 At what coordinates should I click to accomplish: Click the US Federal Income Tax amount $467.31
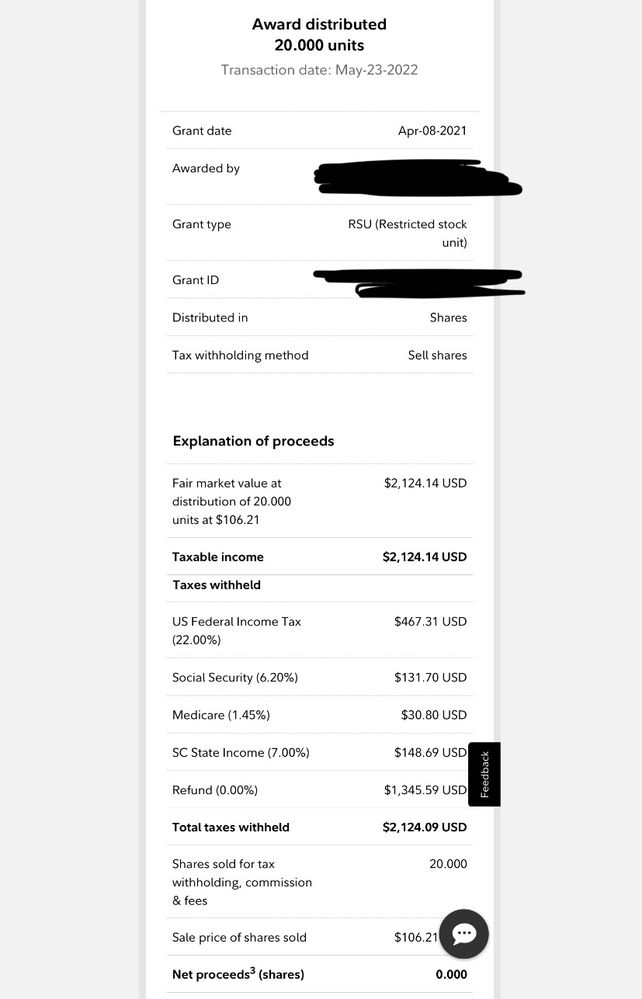tap(430, 622)
